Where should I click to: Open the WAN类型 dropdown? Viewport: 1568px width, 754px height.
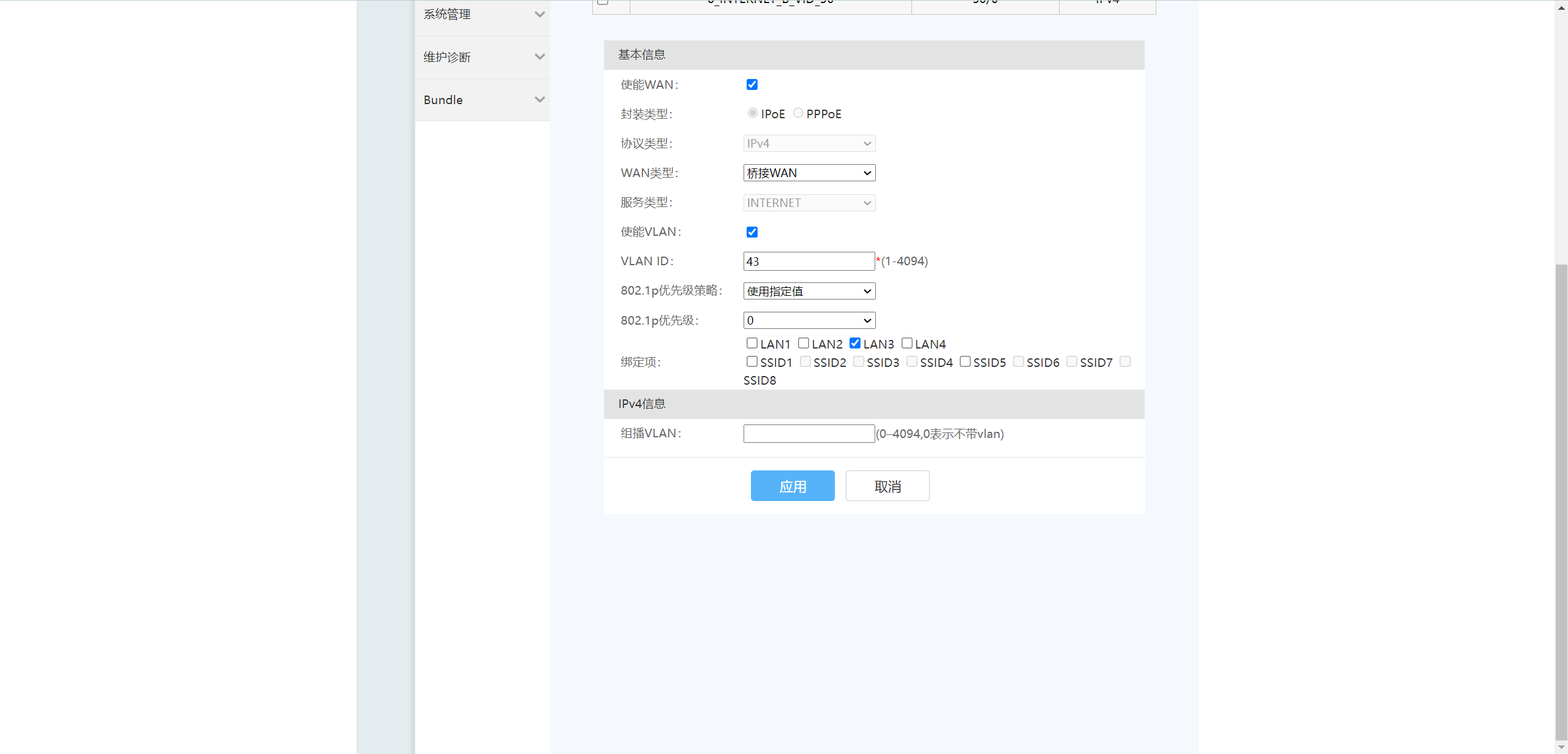point(809,173)
